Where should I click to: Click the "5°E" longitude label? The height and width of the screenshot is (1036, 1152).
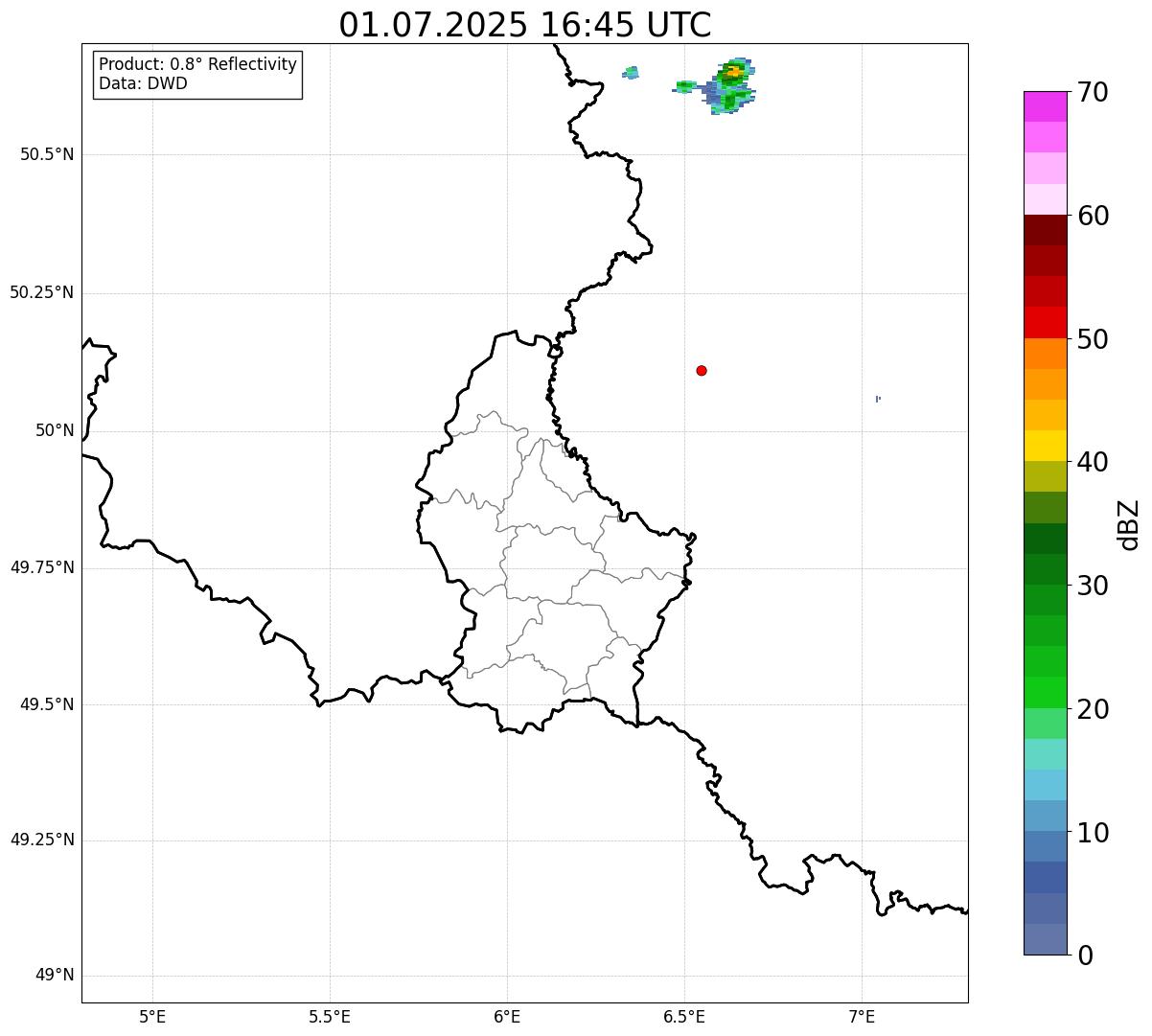[x=152, y=1016]
